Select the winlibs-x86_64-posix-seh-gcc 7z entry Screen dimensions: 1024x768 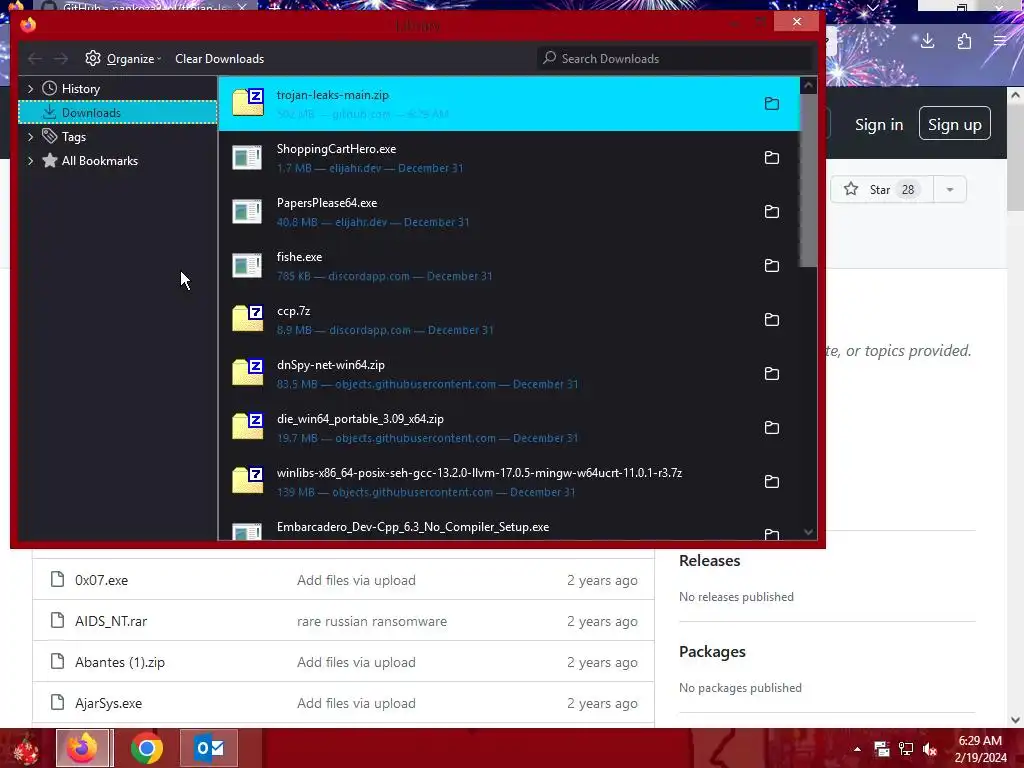(x=509, y=482)
